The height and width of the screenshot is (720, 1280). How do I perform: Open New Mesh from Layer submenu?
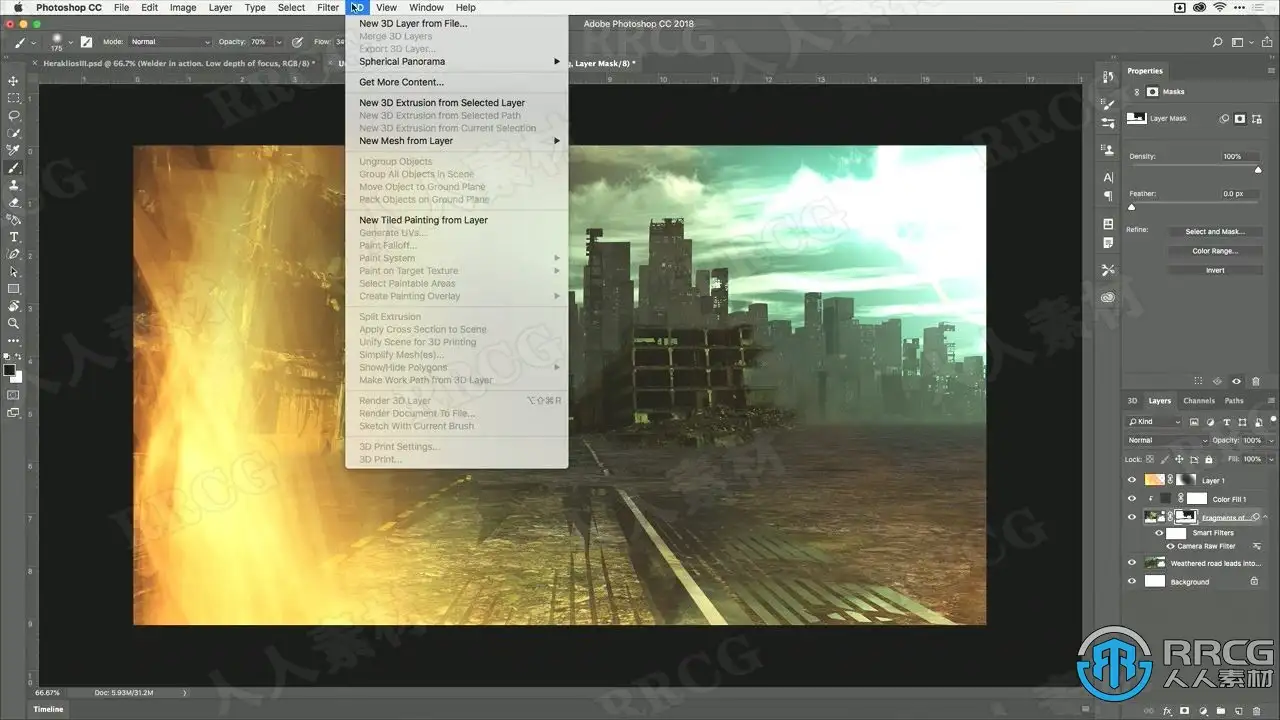pyautogui.click(x=457, y=141)
